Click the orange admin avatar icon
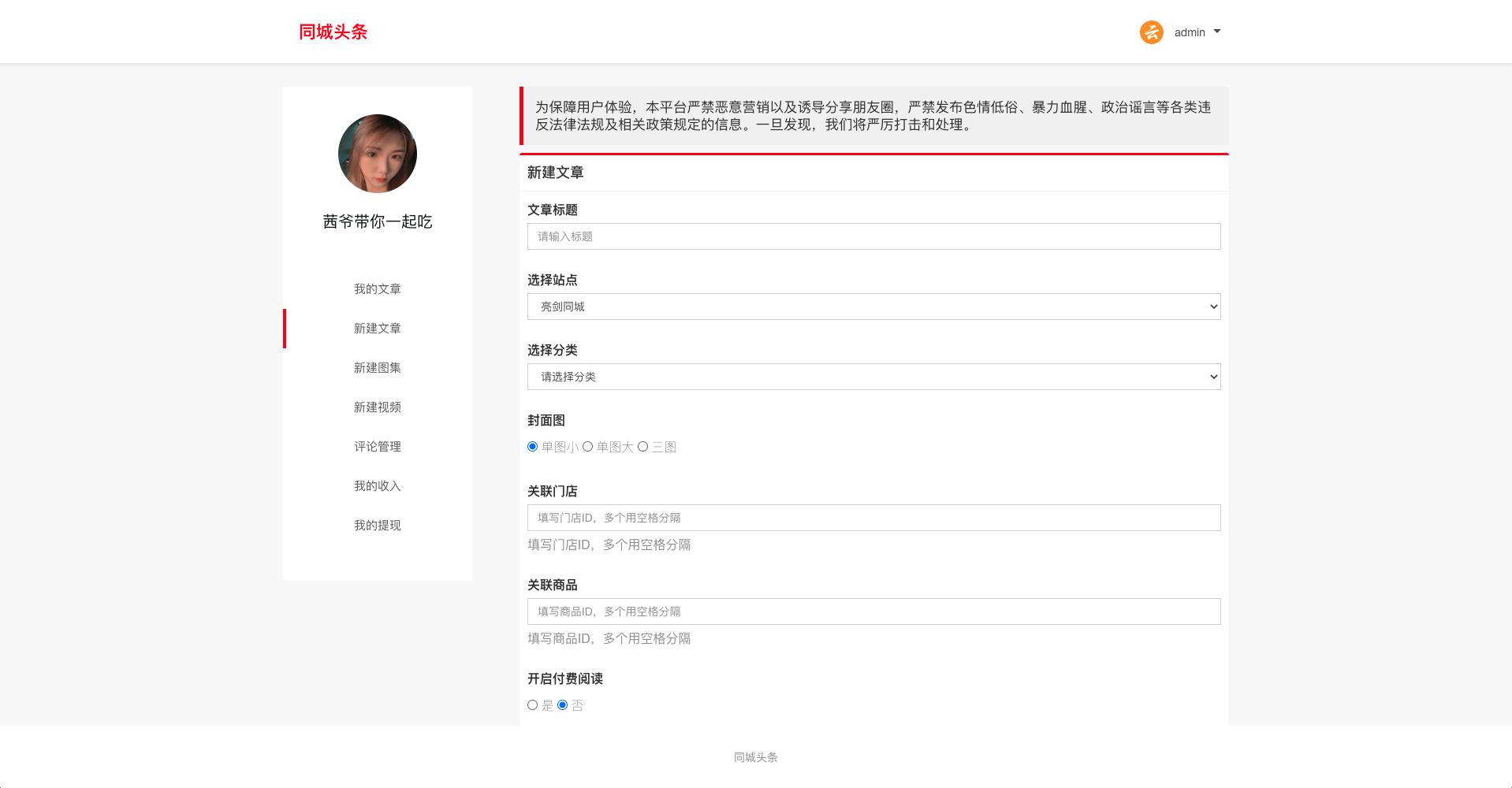1512x788 pixels. [x=1151, y=32]
